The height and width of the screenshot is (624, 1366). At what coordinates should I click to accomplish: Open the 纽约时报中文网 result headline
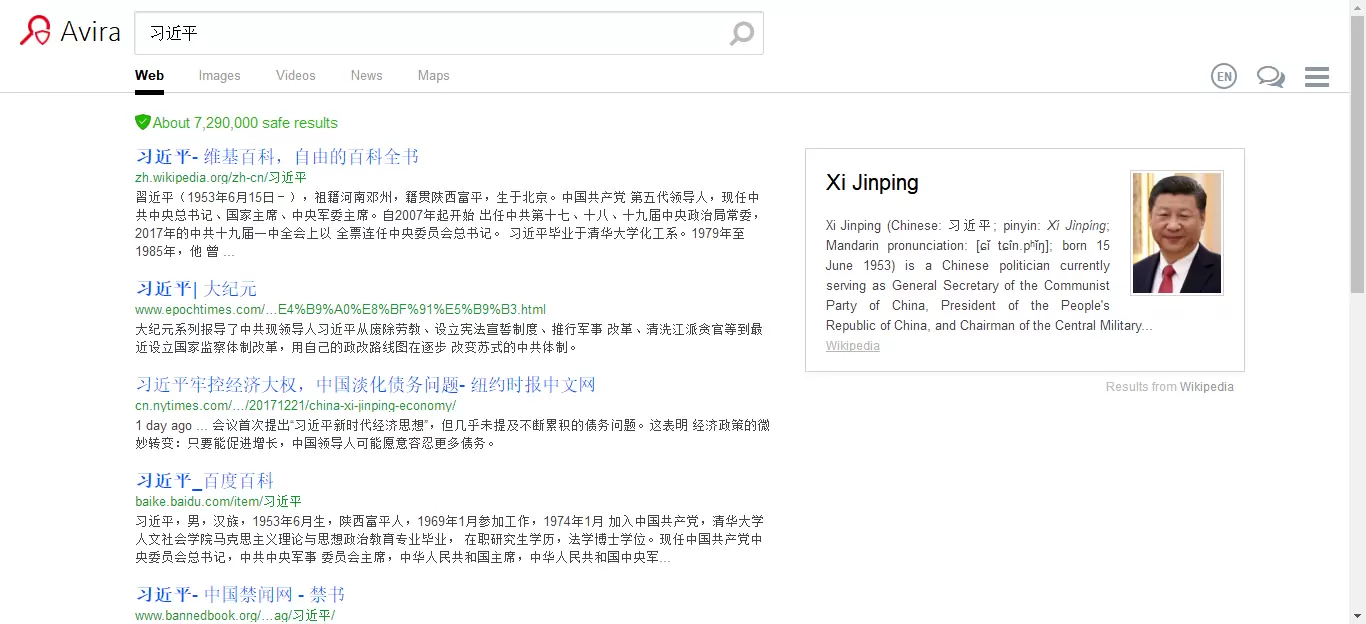click(x=365, y=385)
